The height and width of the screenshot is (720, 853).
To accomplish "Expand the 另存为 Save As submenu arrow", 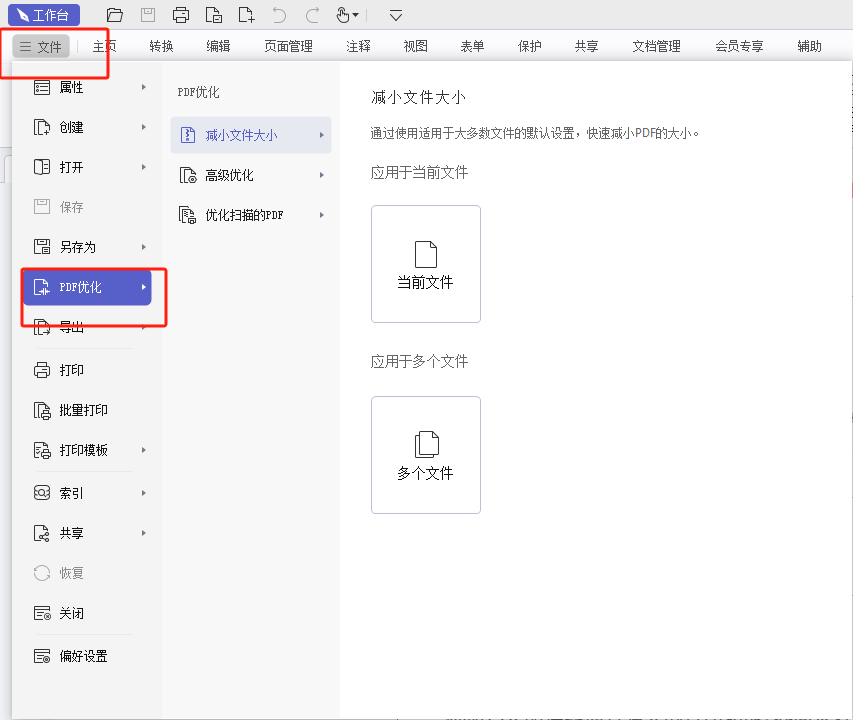I will click(143, 247).
